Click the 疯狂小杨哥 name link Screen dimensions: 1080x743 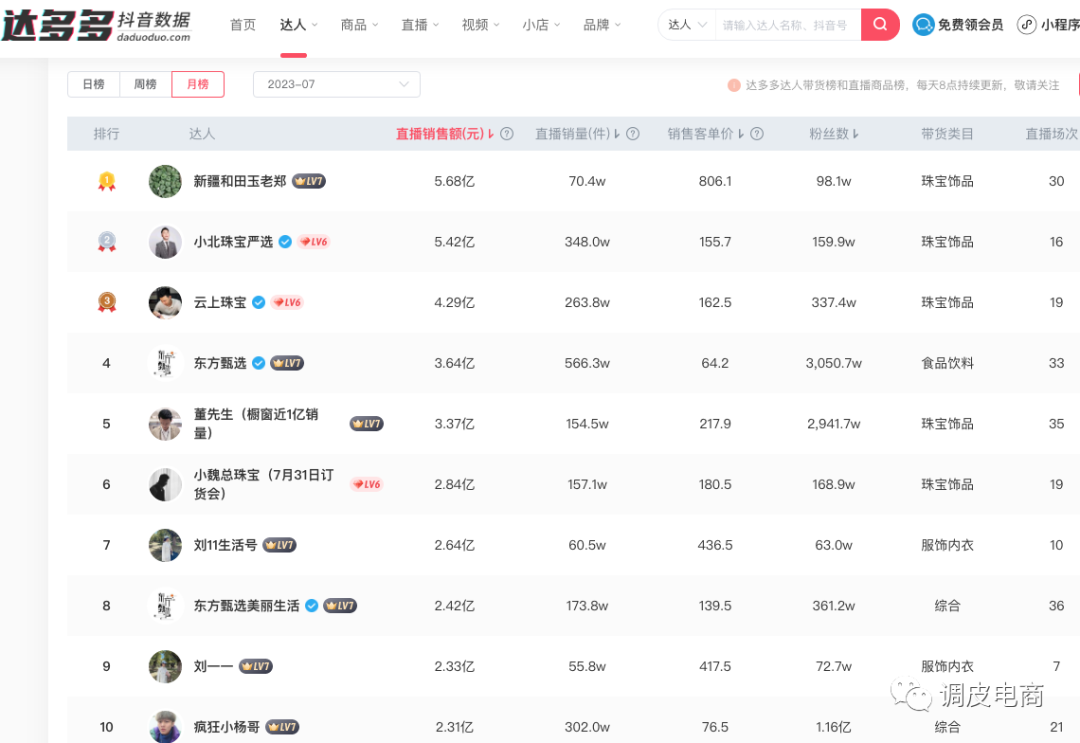(227, 727)
